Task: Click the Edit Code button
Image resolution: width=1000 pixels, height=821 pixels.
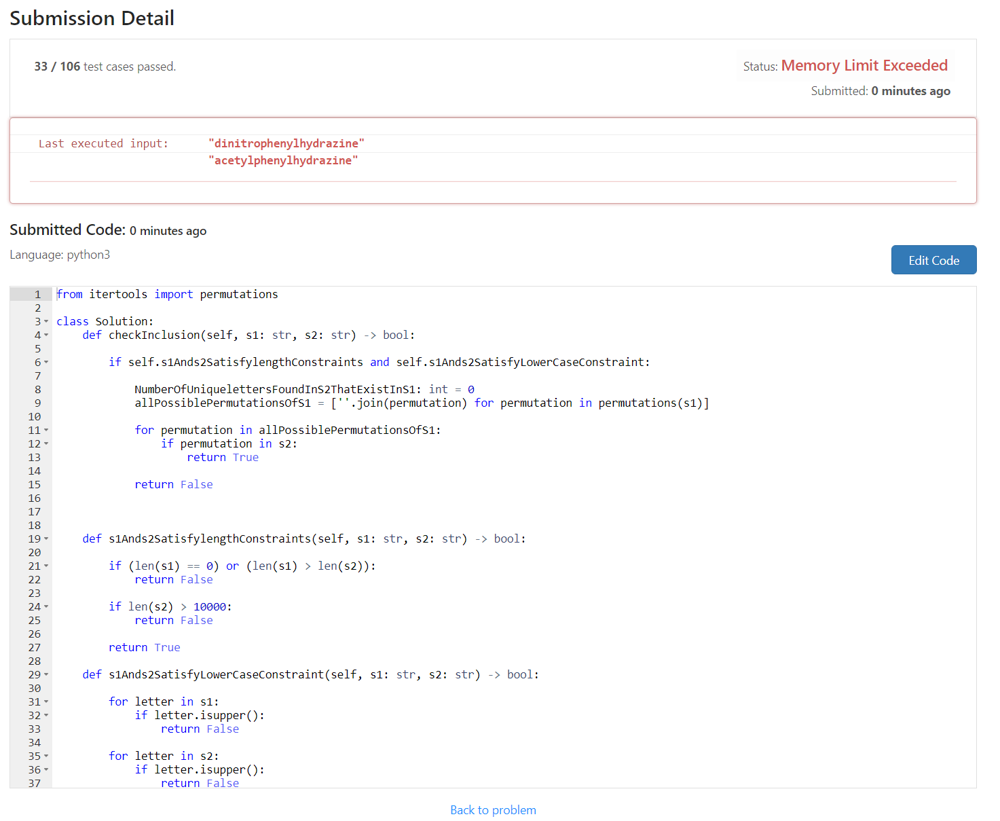Action: click(x=933, y=260)
